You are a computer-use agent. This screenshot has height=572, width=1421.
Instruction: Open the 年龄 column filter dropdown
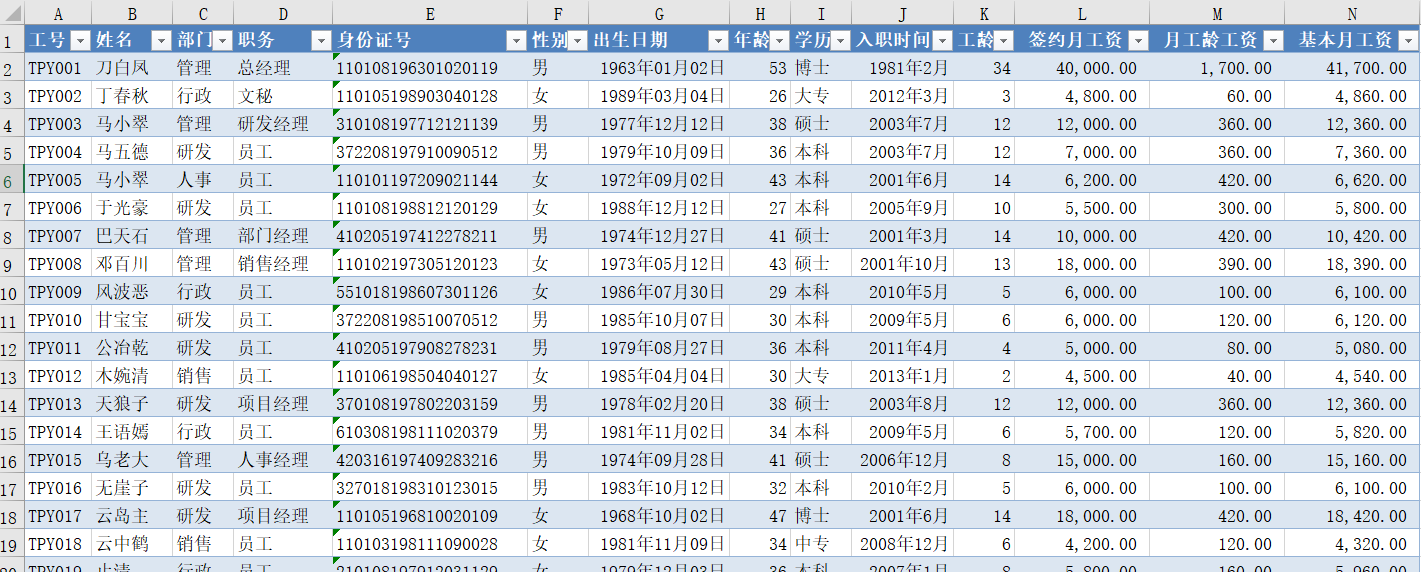tap(778, 41)
